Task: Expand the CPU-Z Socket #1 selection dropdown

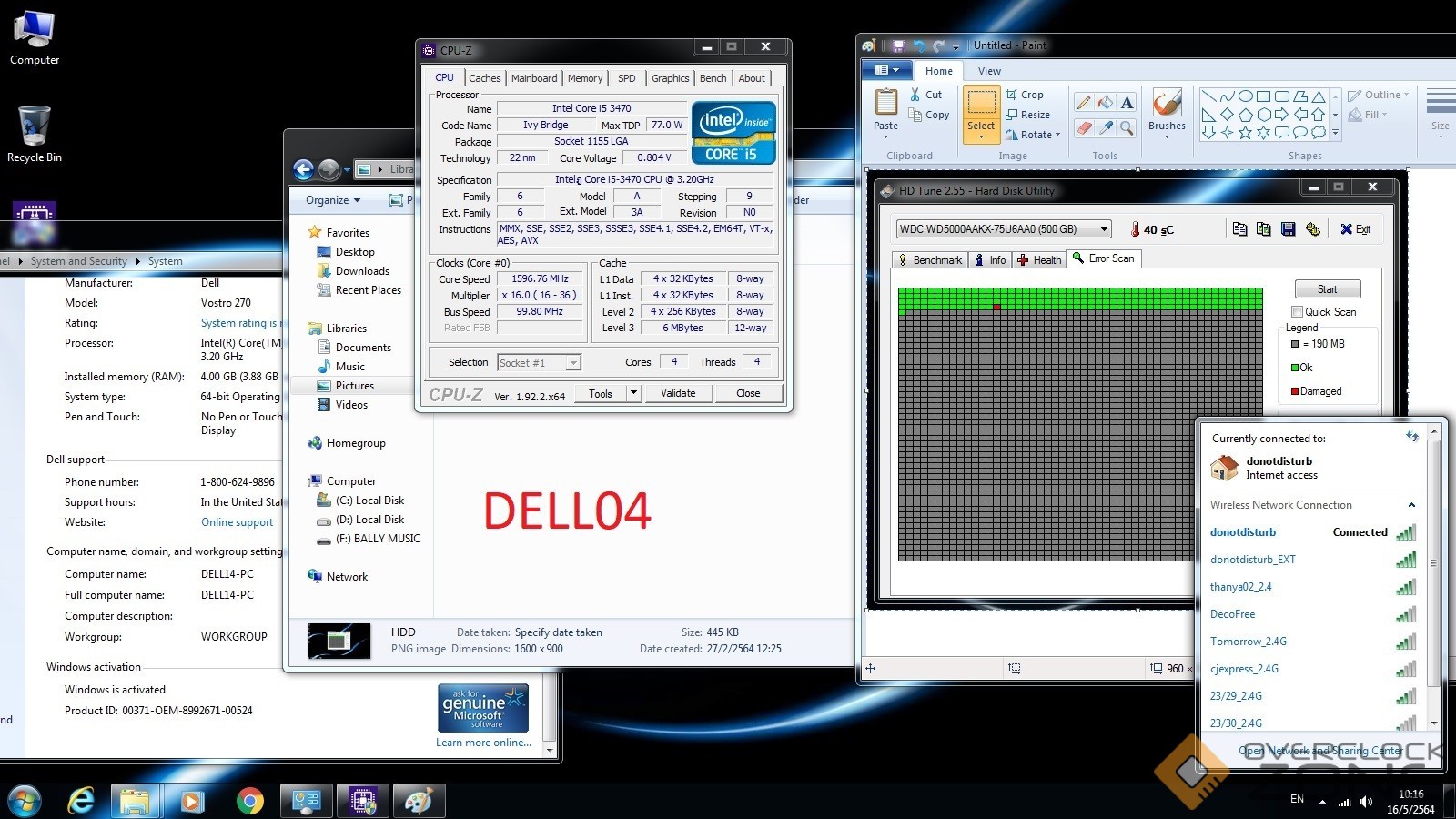Action: (x=572, y=363)
